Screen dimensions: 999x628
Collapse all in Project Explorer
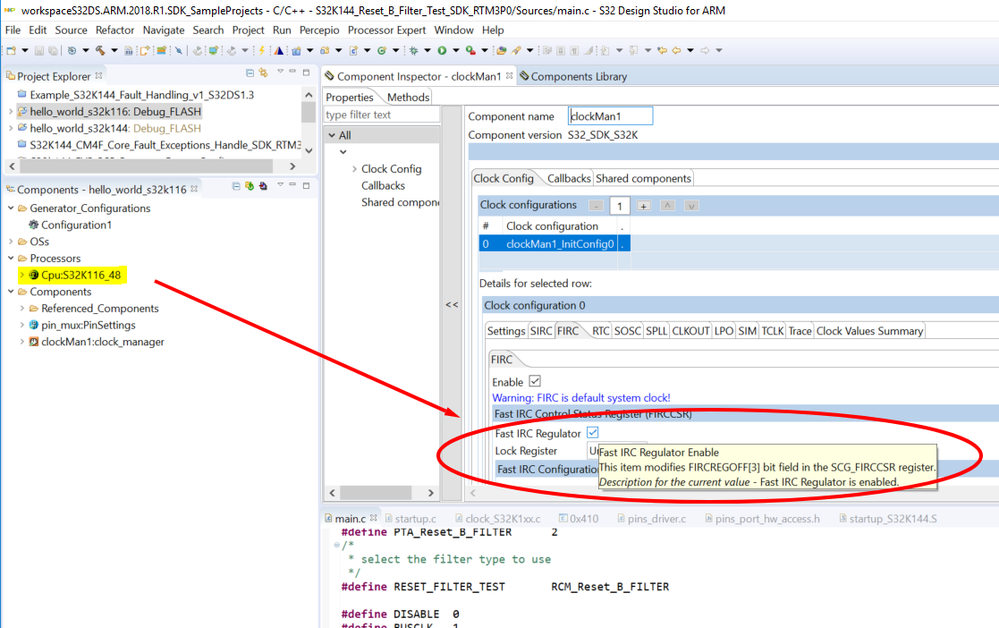[250, 73]
